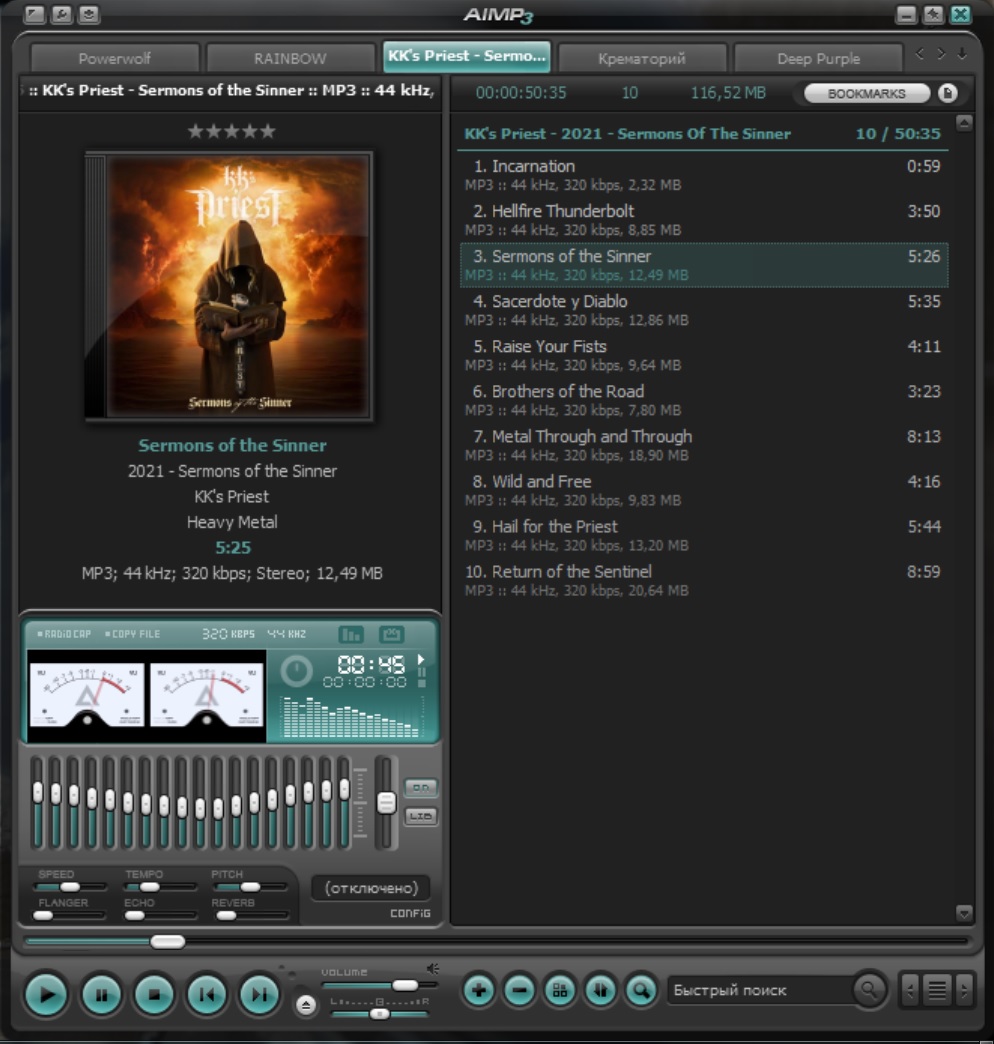
Task: Toggle COPY FILE option
Action: tap(132, 634)
